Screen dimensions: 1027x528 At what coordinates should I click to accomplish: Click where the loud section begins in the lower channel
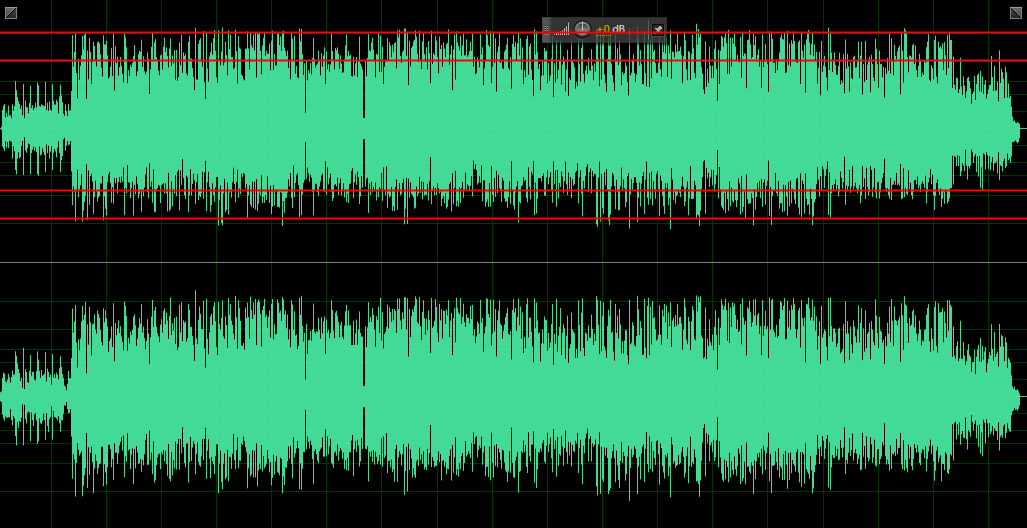[x=72, y=394]
